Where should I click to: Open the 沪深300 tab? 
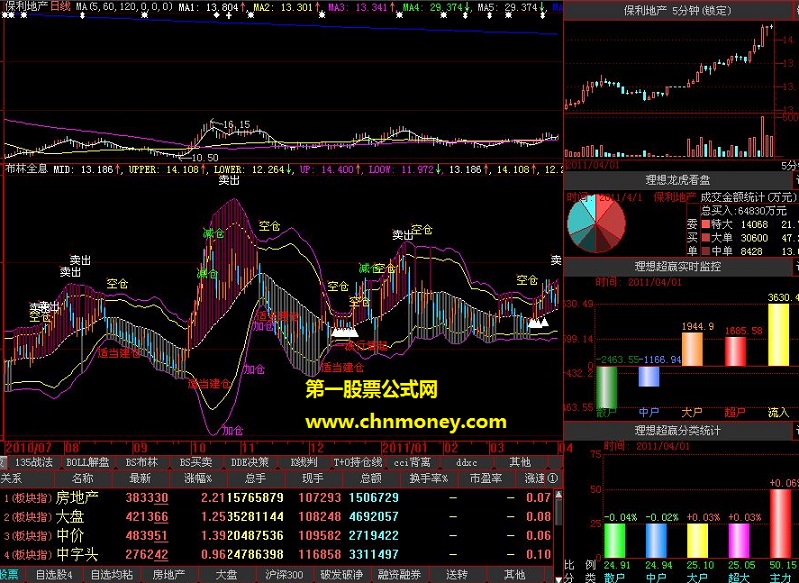[x=284, y=575]
